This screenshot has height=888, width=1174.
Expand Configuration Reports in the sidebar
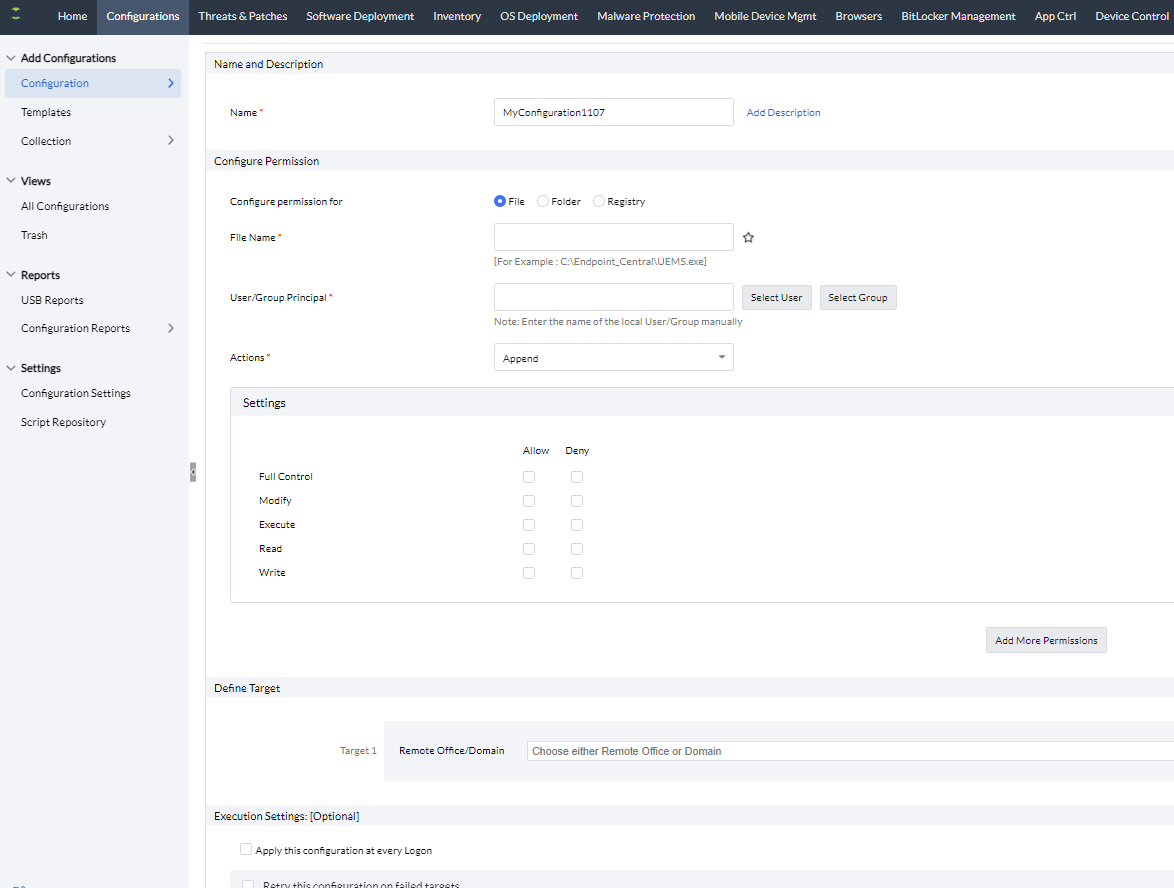[171, 328]
